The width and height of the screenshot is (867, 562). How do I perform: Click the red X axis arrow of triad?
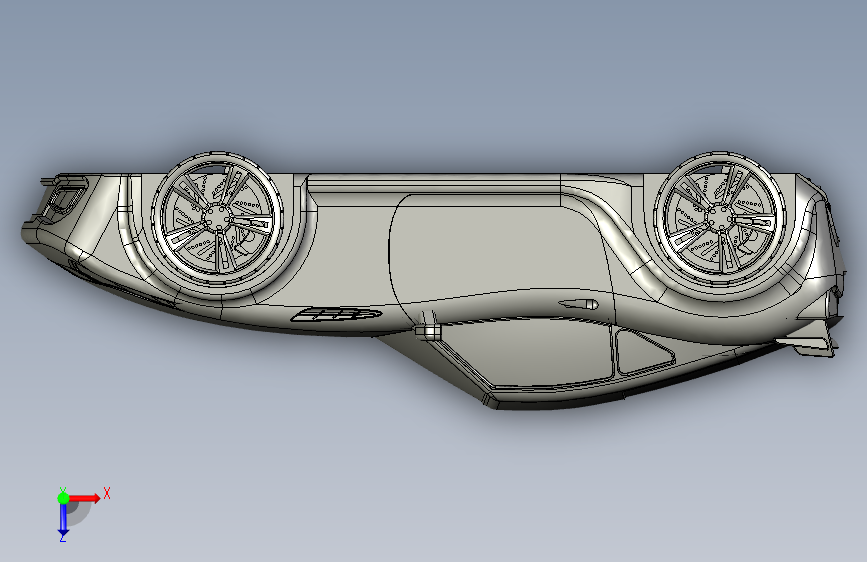[84, 498]
